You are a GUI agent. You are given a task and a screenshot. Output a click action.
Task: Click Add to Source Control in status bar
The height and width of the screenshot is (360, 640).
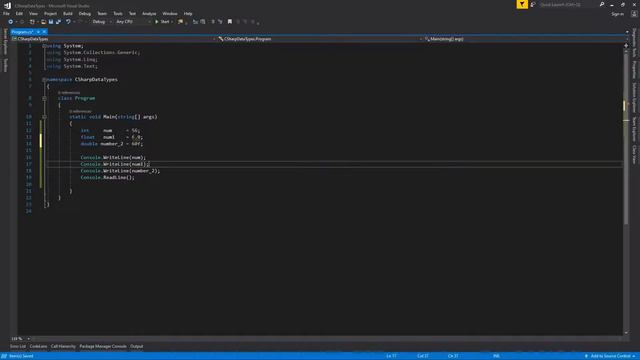pos(610,356)
